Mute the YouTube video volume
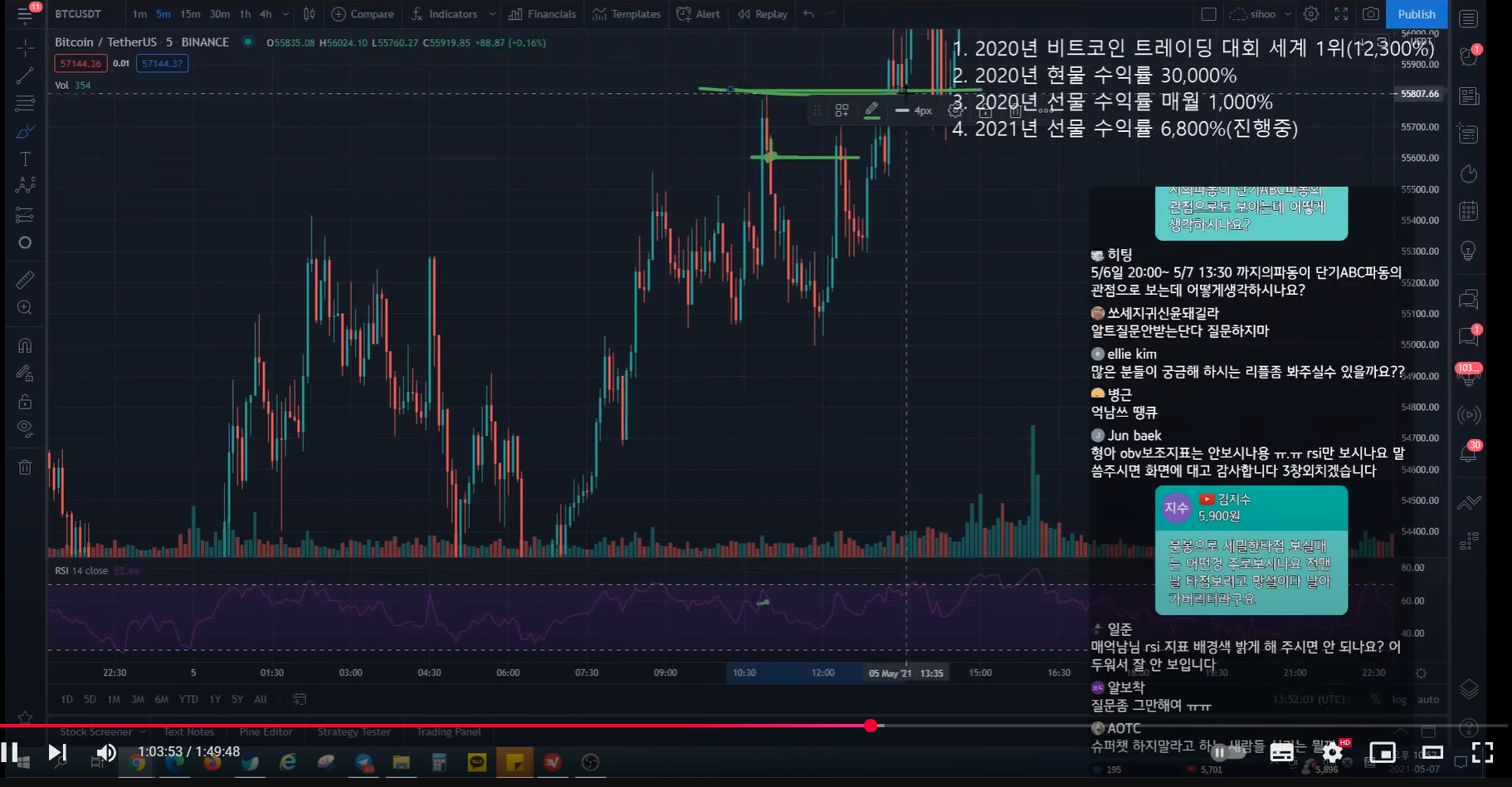 click(106, 753)
